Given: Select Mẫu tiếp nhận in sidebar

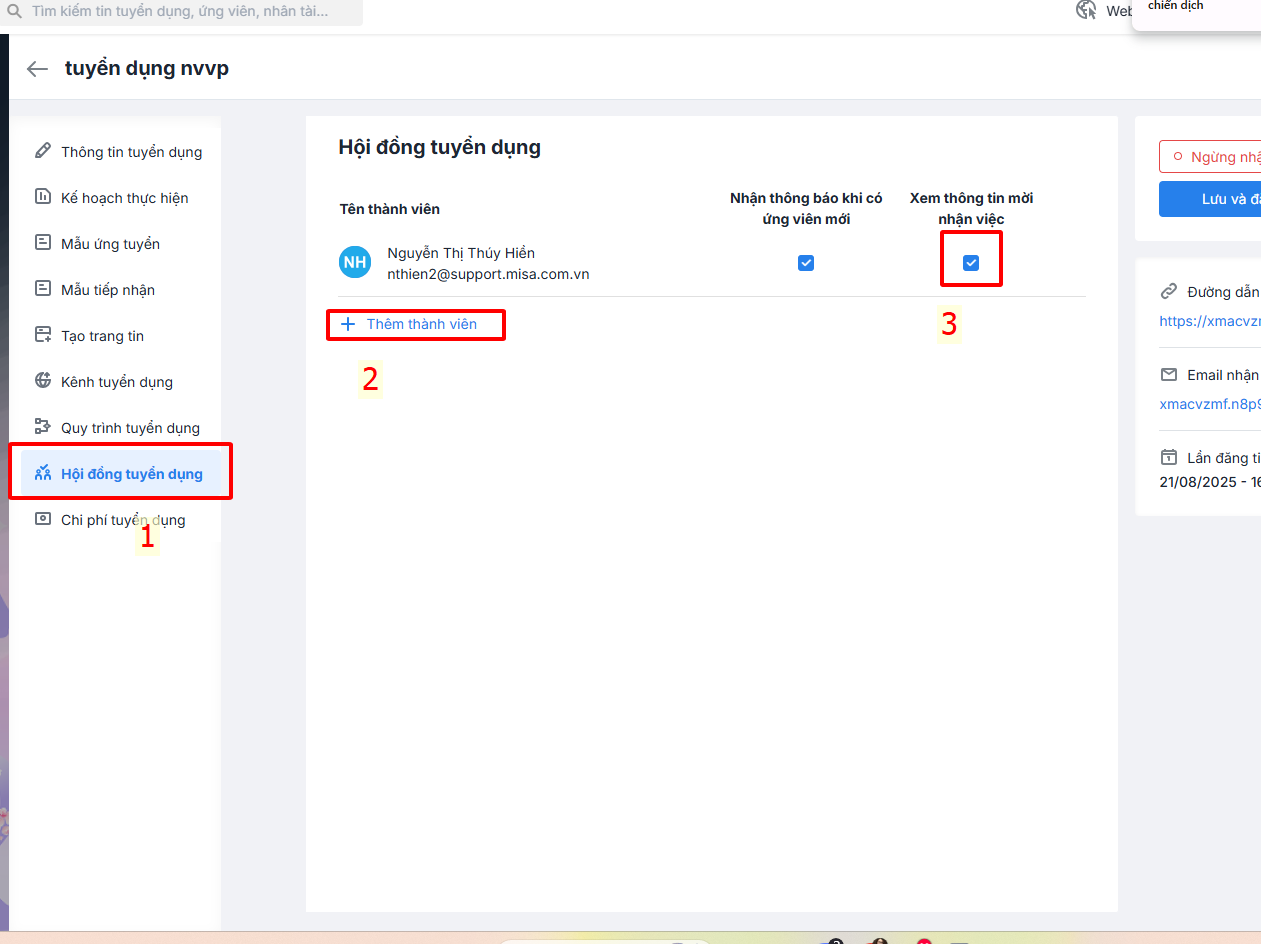Looking at the screenshot, I should (120, 290).
